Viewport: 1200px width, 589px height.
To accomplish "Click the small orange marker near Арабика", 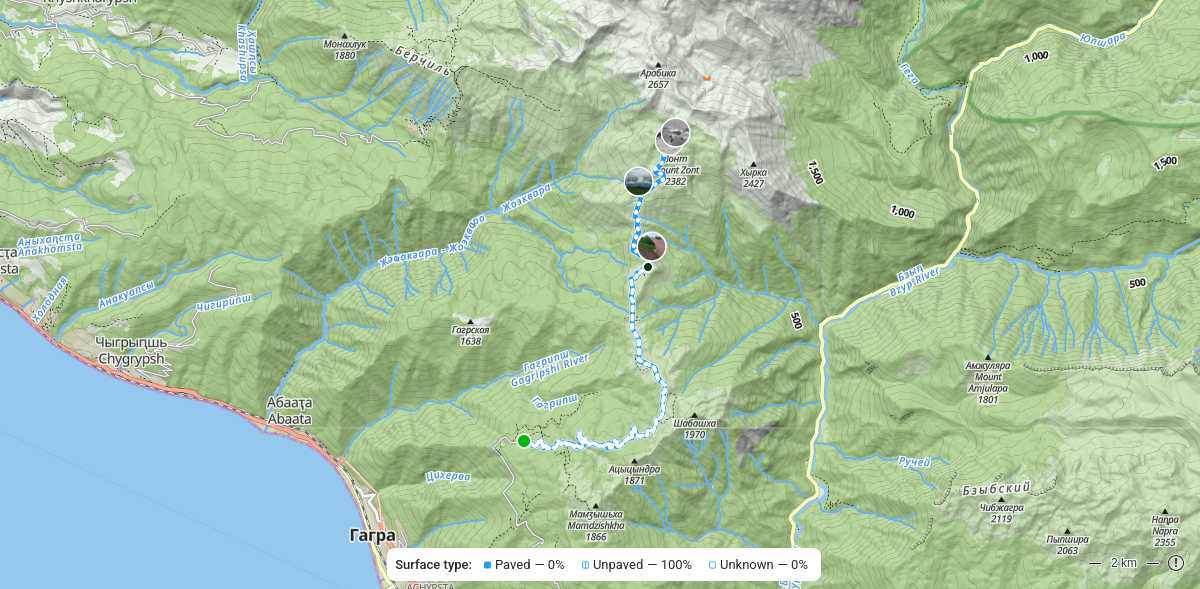I will pos(707,77).
